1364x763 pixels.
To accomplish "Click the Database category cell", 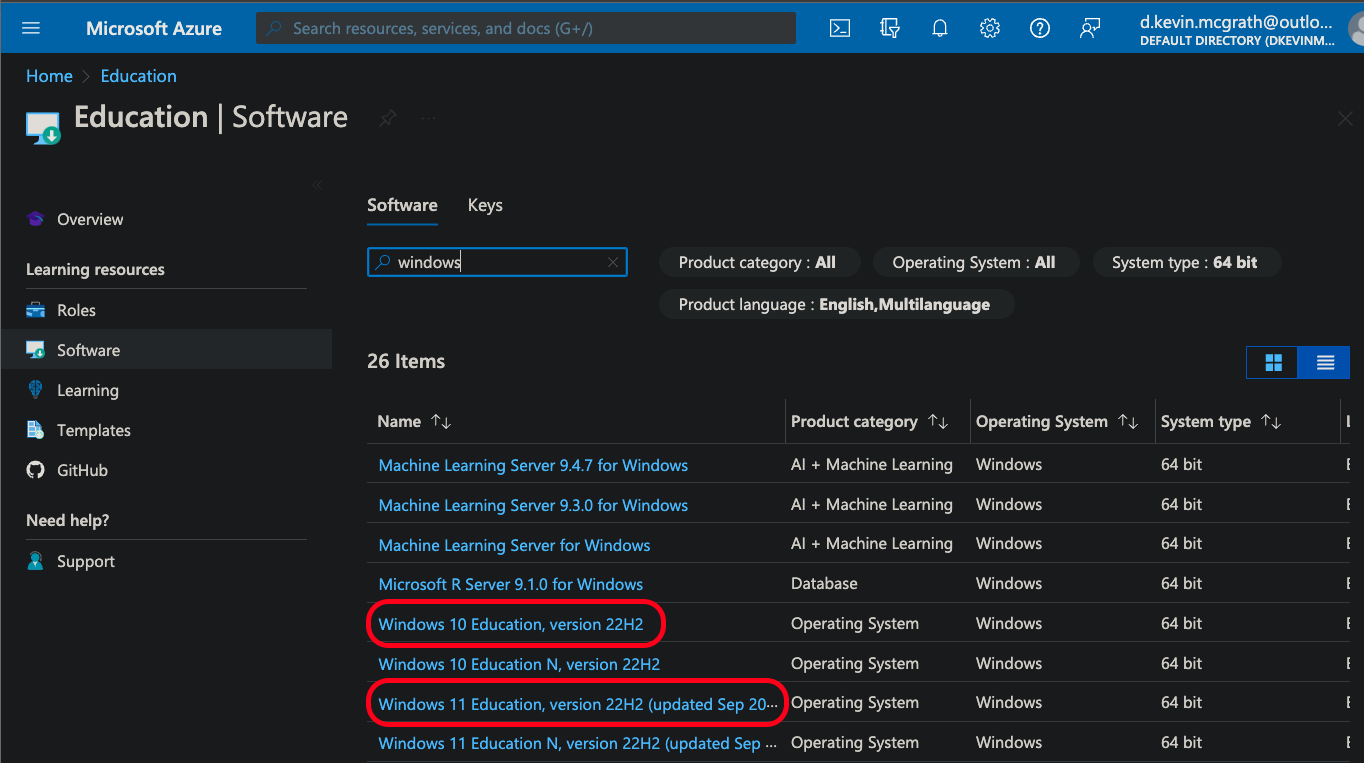I will coord(824,583).
